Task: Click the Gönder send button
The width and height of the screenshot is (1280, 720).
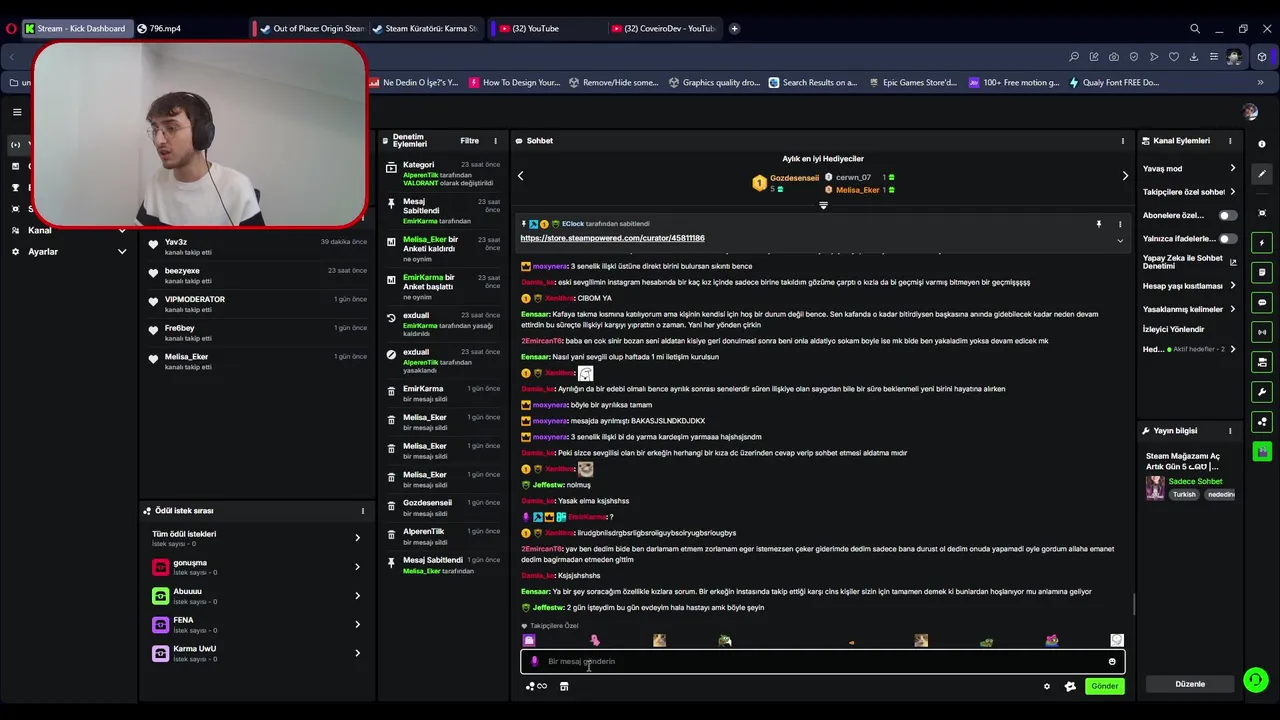Action: click(1104, 686)
